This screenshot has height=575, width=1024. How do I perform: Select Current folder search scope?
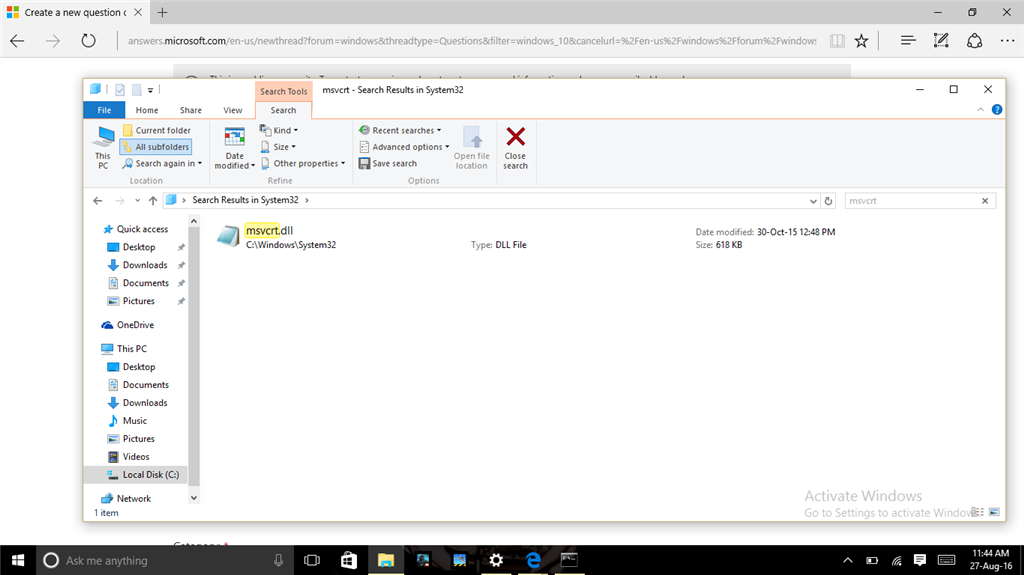tap(157, 130)
